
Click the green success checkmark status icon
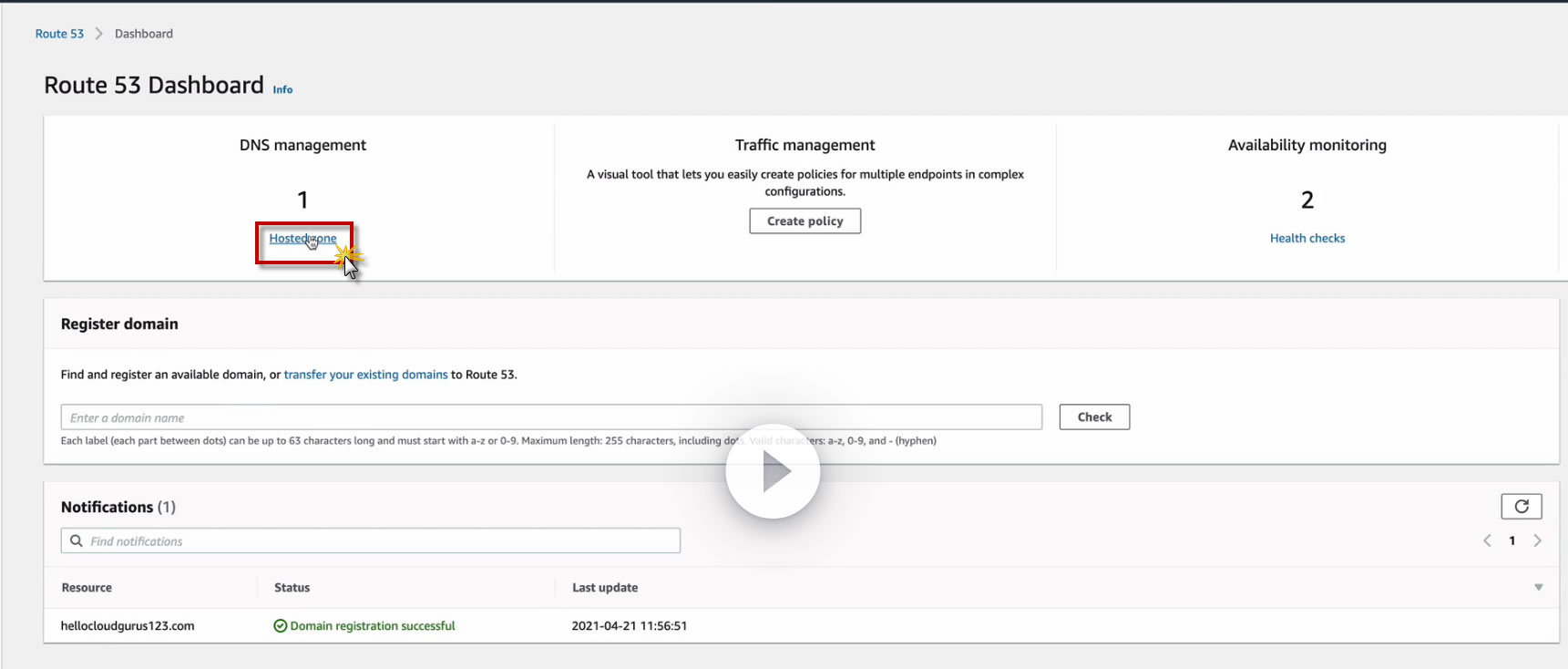pyautogui.click(x=281, y=626)
